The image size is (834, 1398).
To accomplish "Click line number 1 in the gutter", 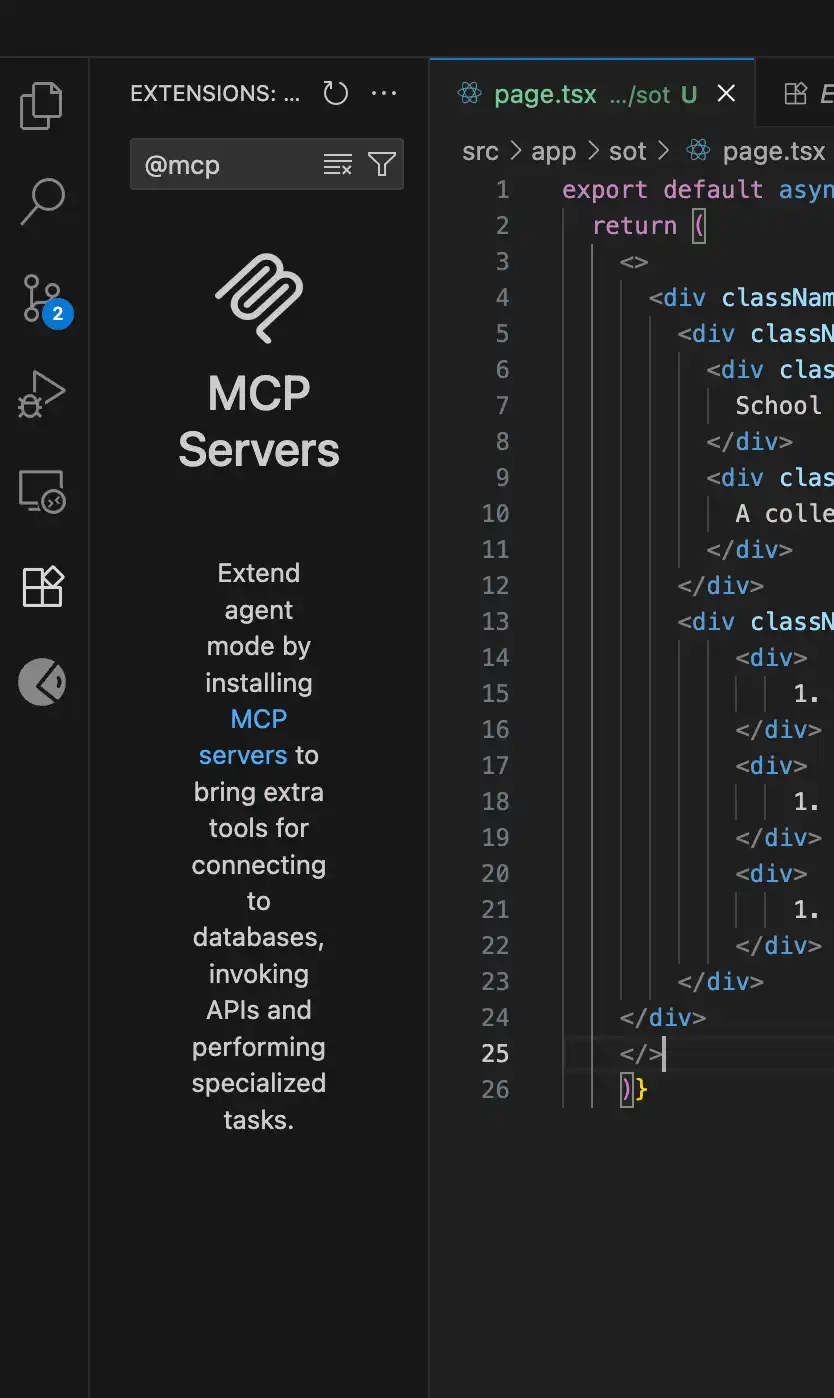I will click(x=502, y=190).
